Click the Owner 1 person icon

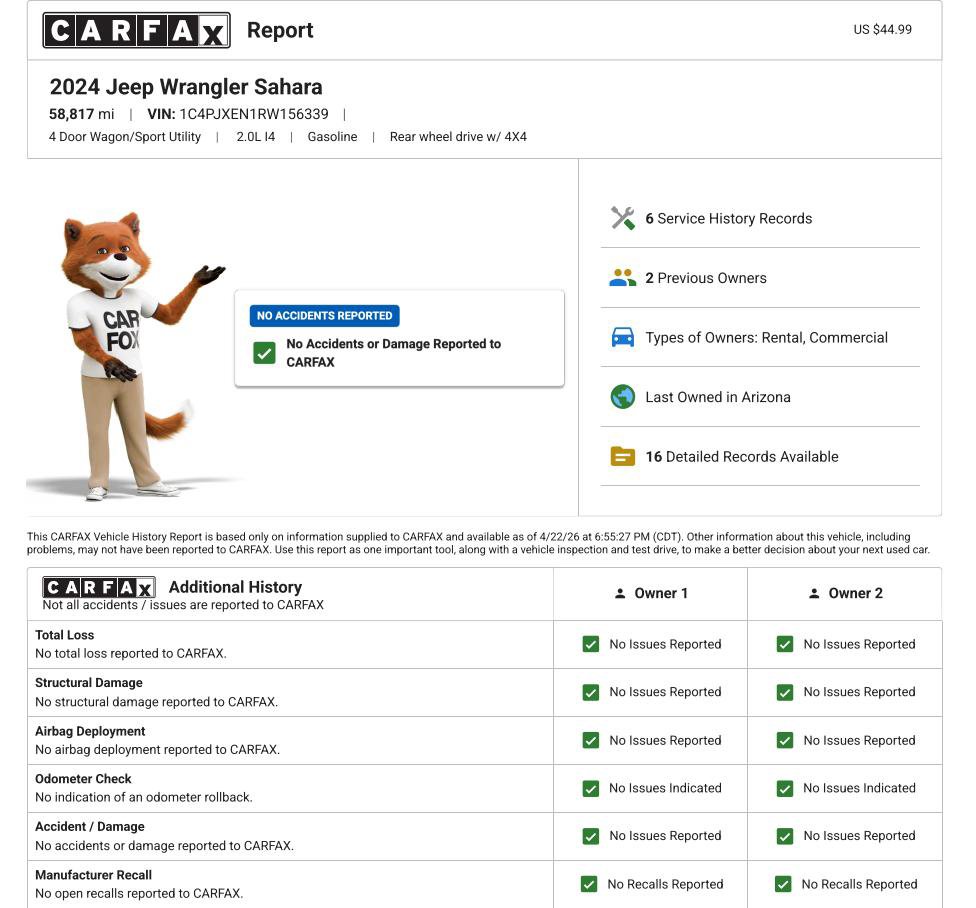pyautogui.click(x=620, y=594)
